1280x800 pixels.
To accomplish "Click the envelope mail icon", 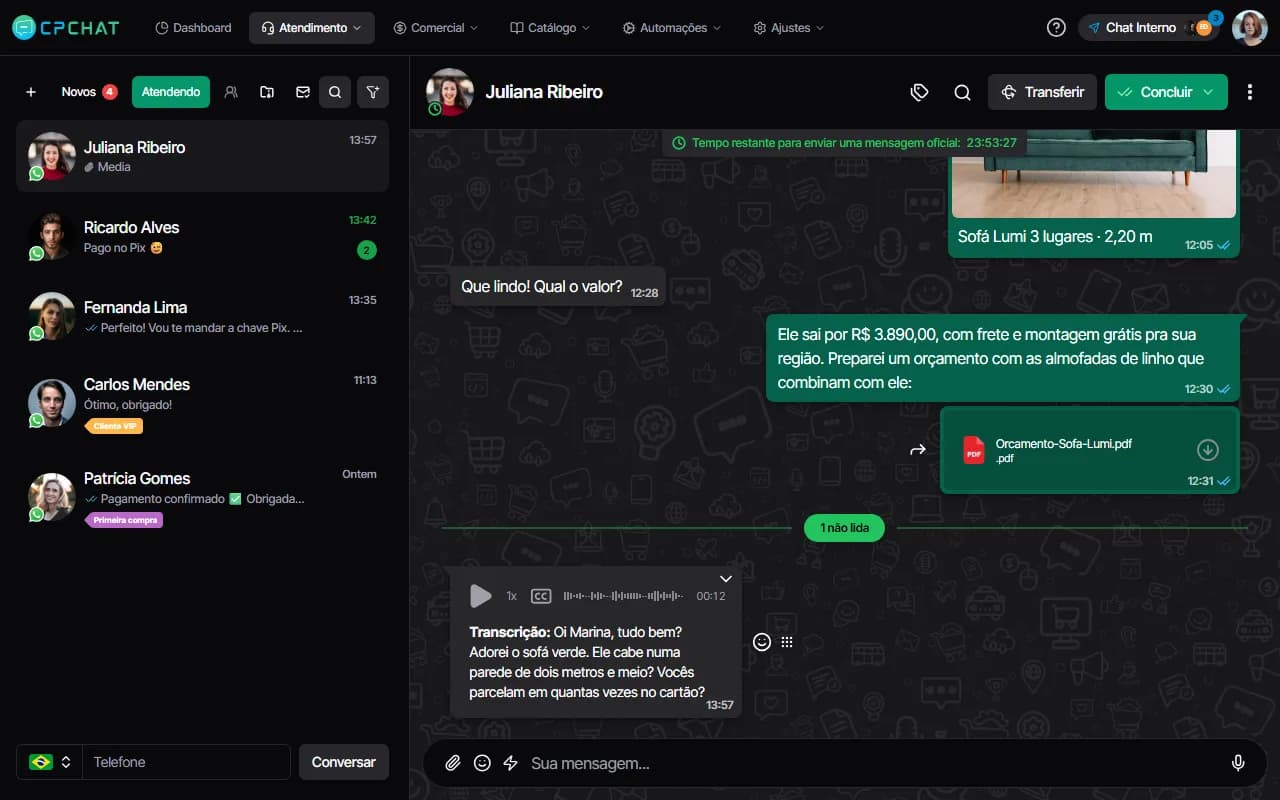I will 303,92.
